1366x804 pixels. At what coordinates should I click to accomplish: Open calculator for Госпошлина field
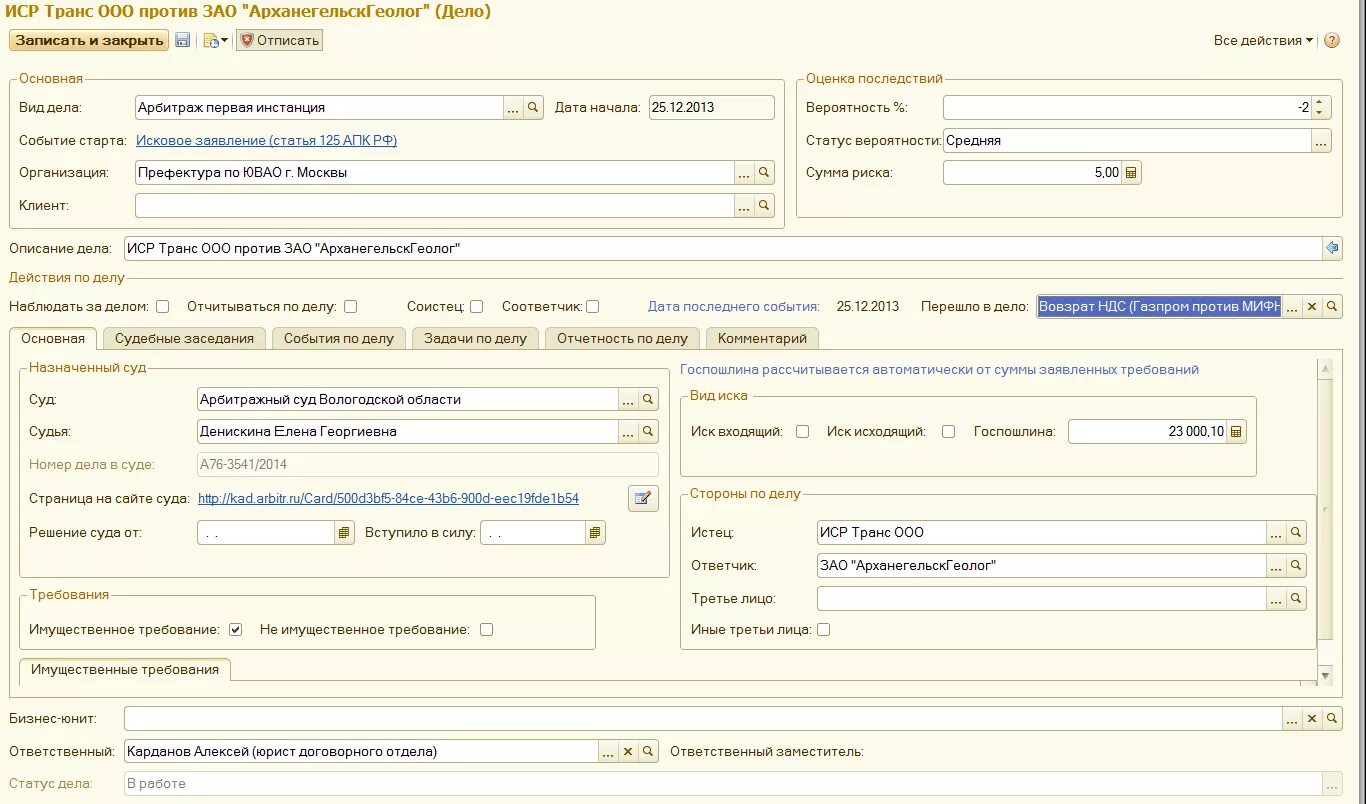(x=1236, y=432)
